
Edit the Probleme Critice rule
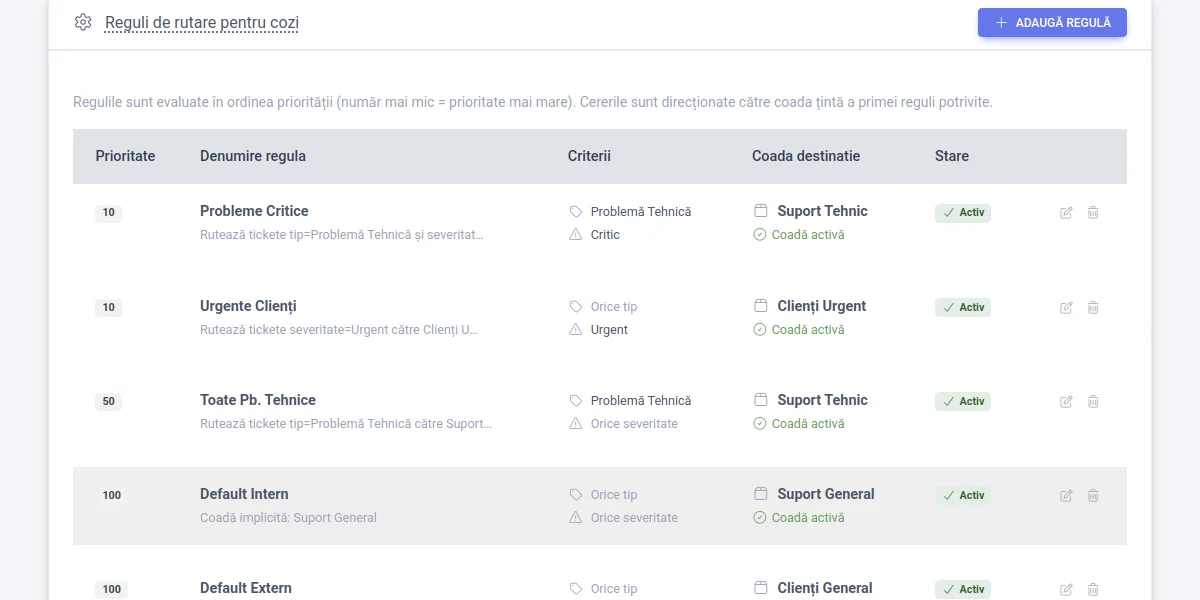[x=1066, y=213]
